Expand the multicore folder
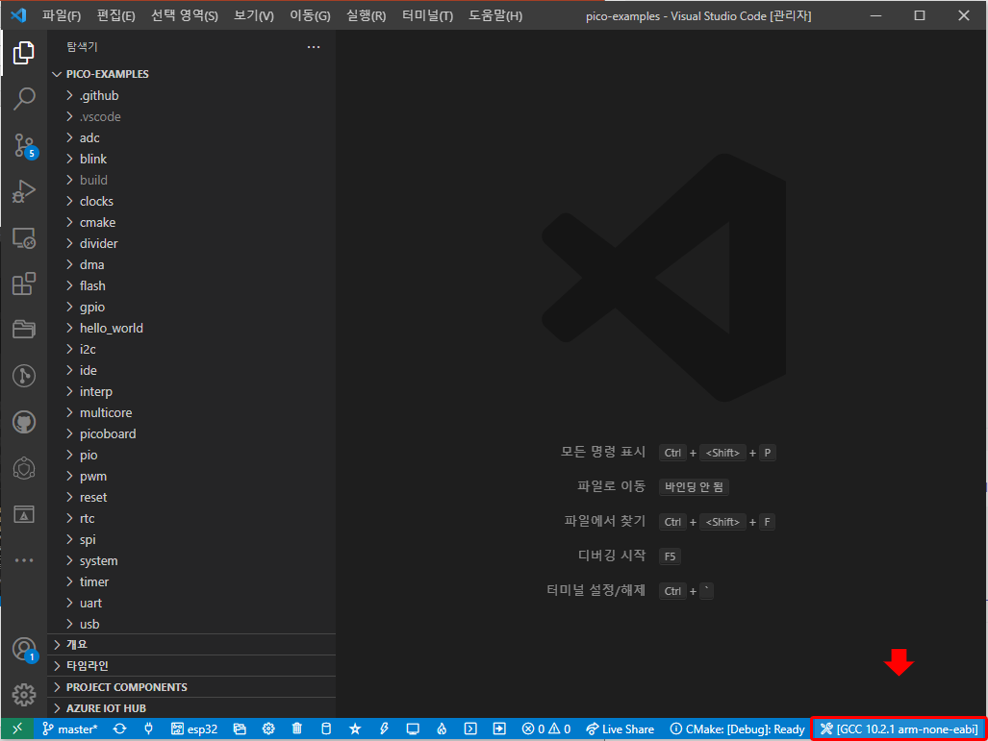 192,413
